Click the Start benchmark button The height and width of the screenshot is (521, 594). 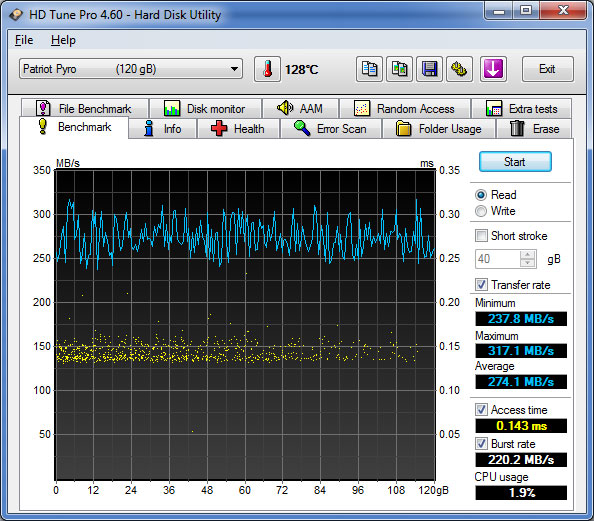coord(515,162)
